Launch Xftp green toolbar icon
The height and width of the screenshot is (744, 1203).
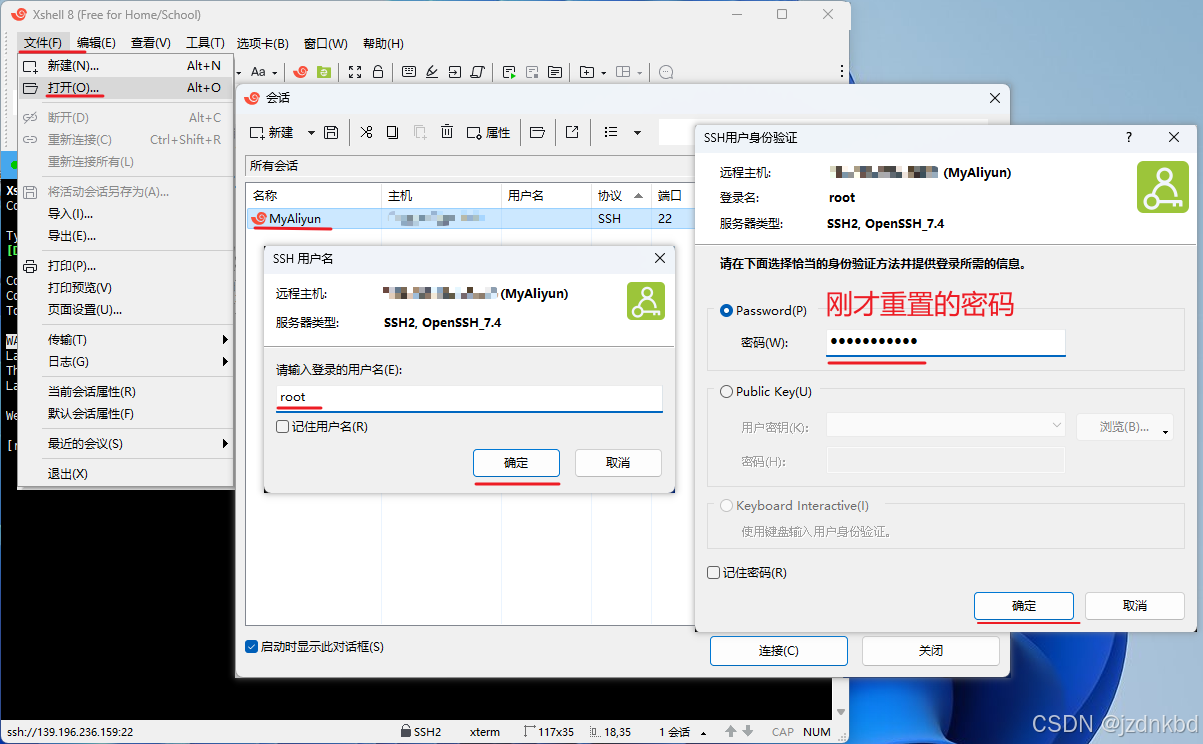323,72
